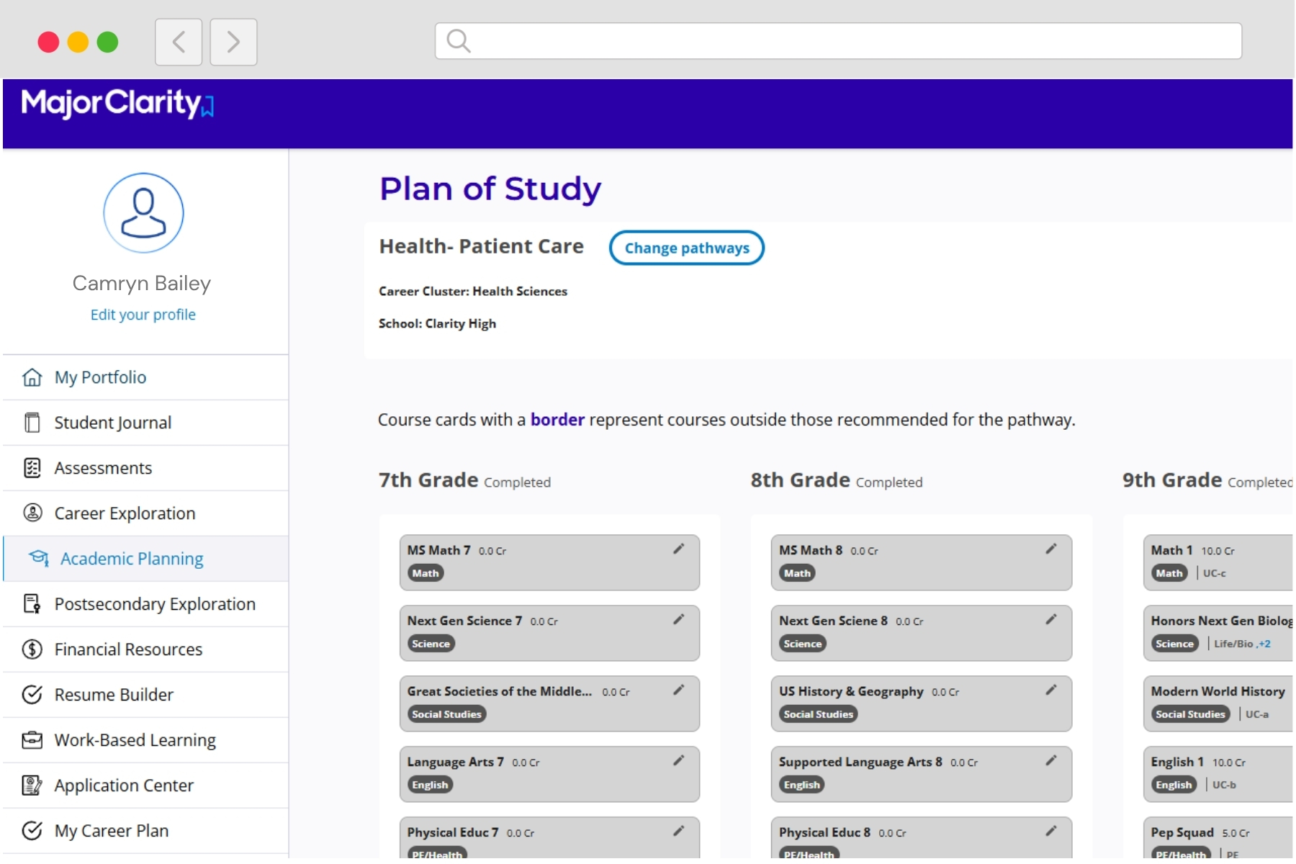Click the browser back navigation arrow
This screenshot has width=1296, height=864.
click(178, 41)
